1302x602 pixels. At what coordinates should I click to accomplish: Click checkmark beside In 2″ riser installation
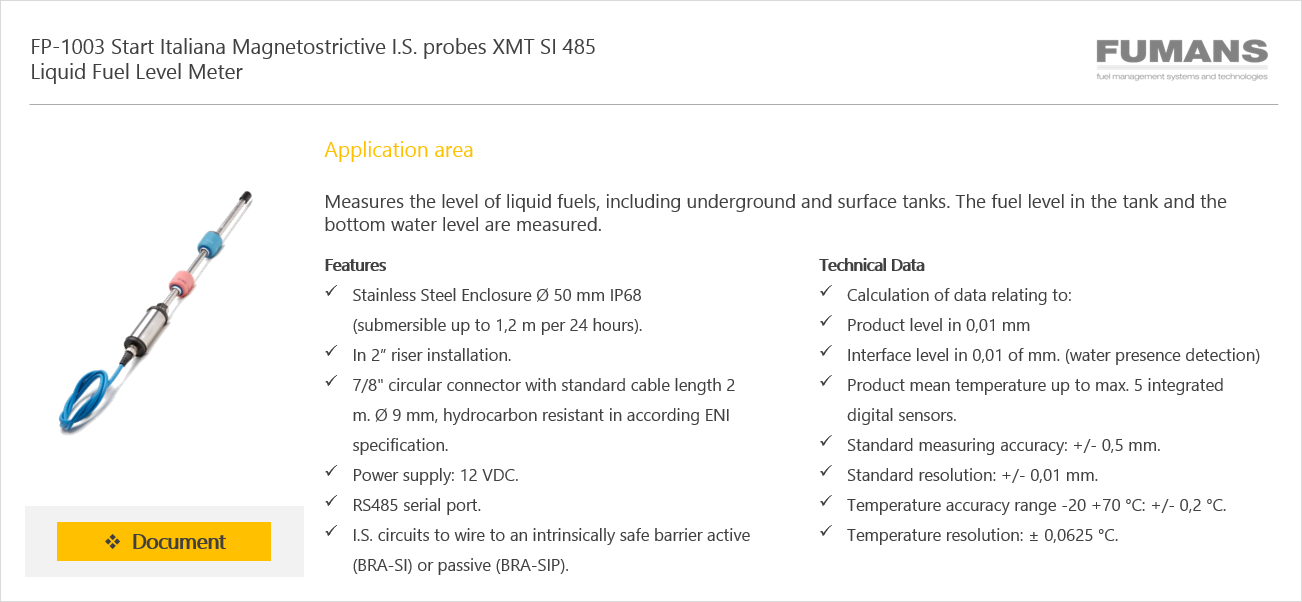click(331, 354)
